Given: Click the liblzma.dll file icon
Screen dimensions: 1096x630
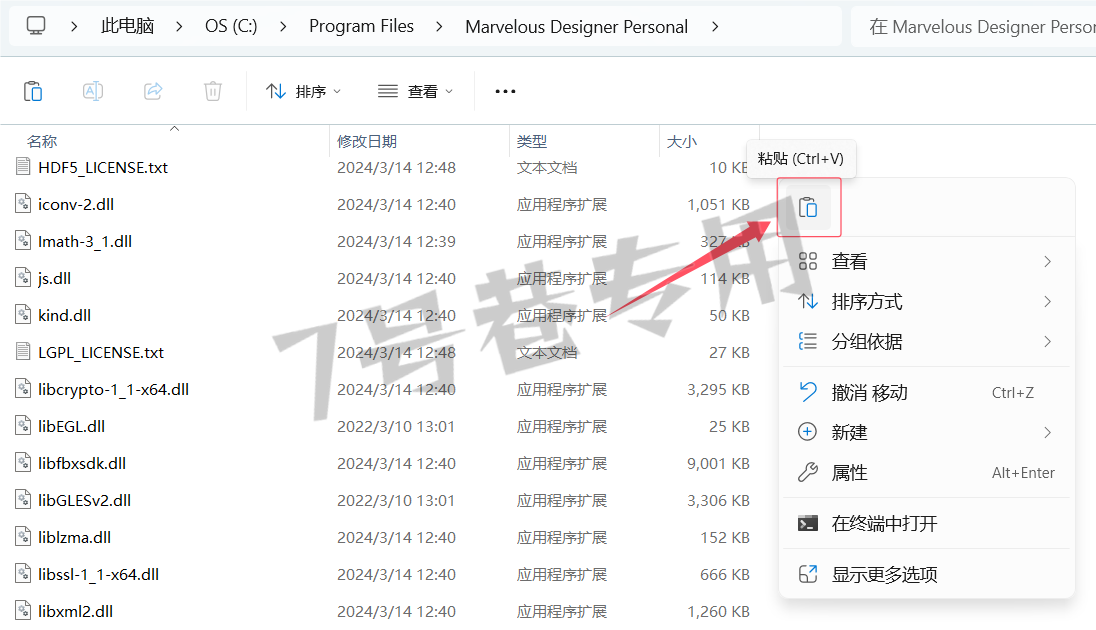Looking at the screenshot, I should (23, 537).
